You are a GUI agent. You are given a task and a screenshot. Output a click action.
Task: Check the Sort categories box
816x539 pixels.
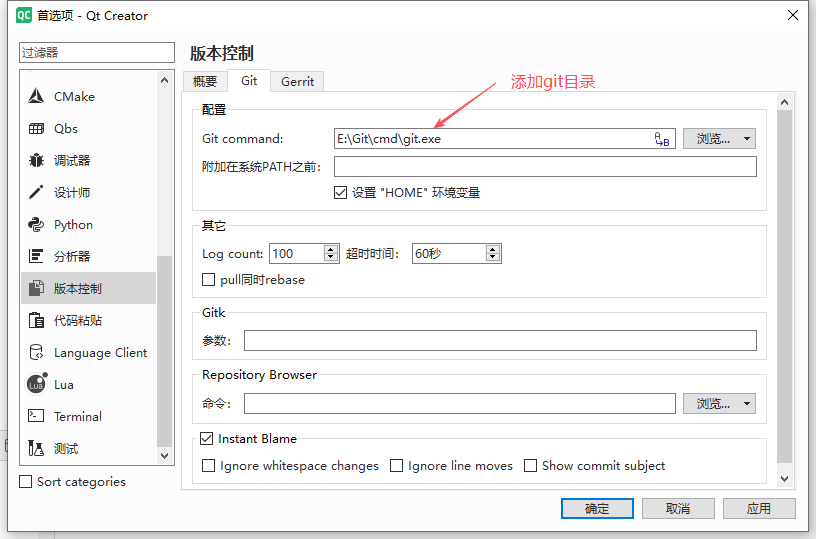[x=26, y=482]
